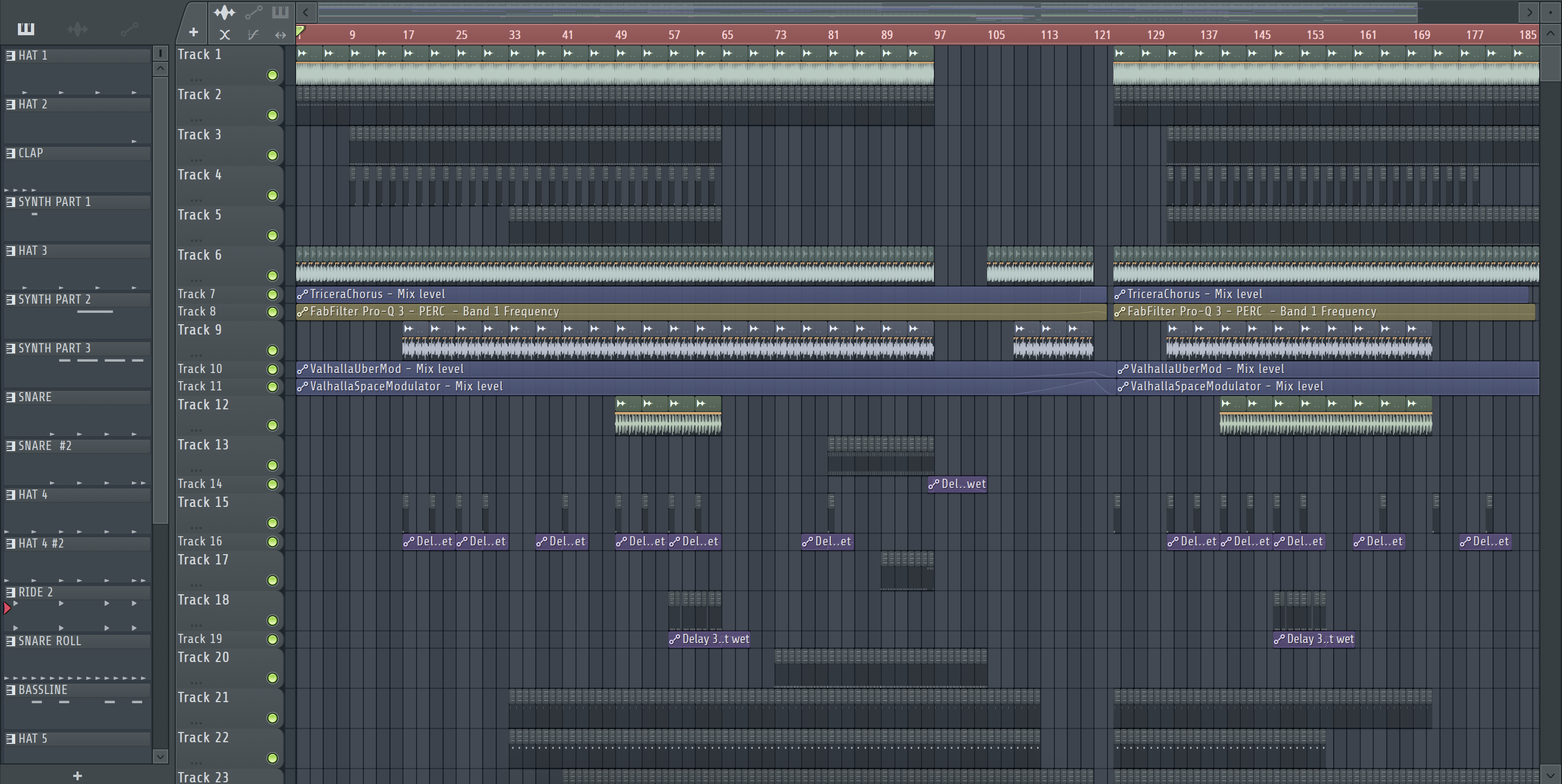Click CLAP pattern icon

pyautogui.click(x=10, y=153)
